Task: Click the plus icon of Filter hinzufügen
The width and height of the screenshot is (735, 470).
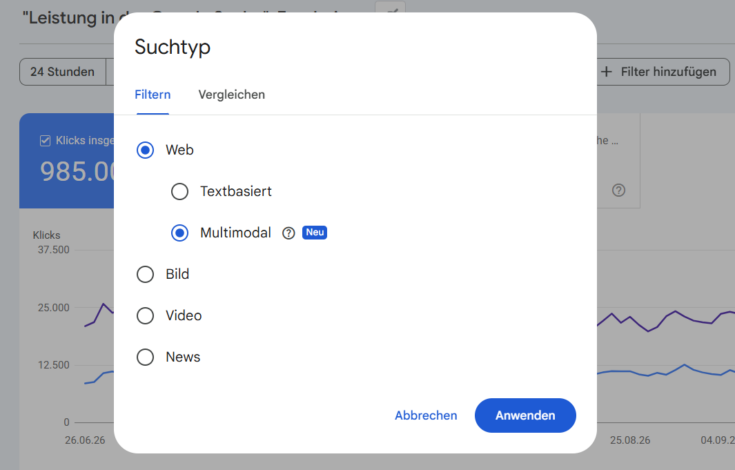Action: (607, 72)
